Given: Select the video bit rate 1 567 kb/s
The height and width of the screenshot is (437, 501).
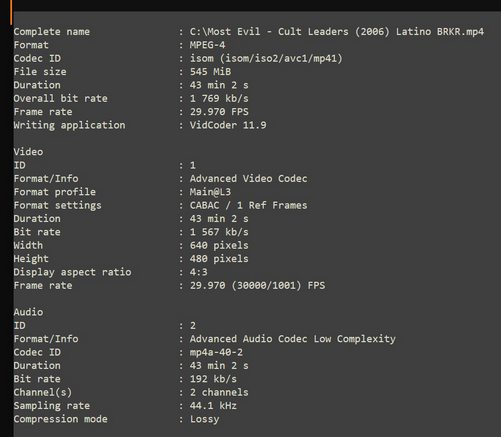Looking at the screenshot, I should coord(219,232).
